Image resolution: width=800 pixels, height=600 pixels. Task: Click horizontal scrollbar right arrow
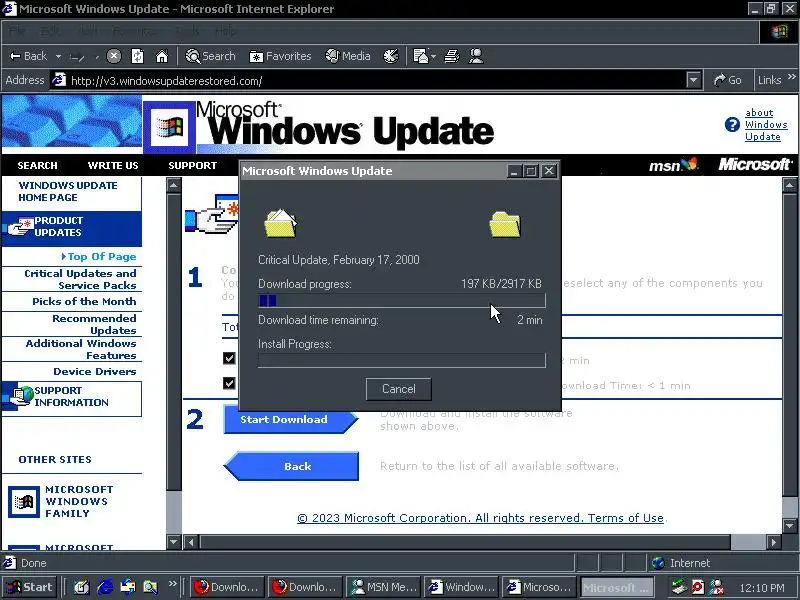773,542
